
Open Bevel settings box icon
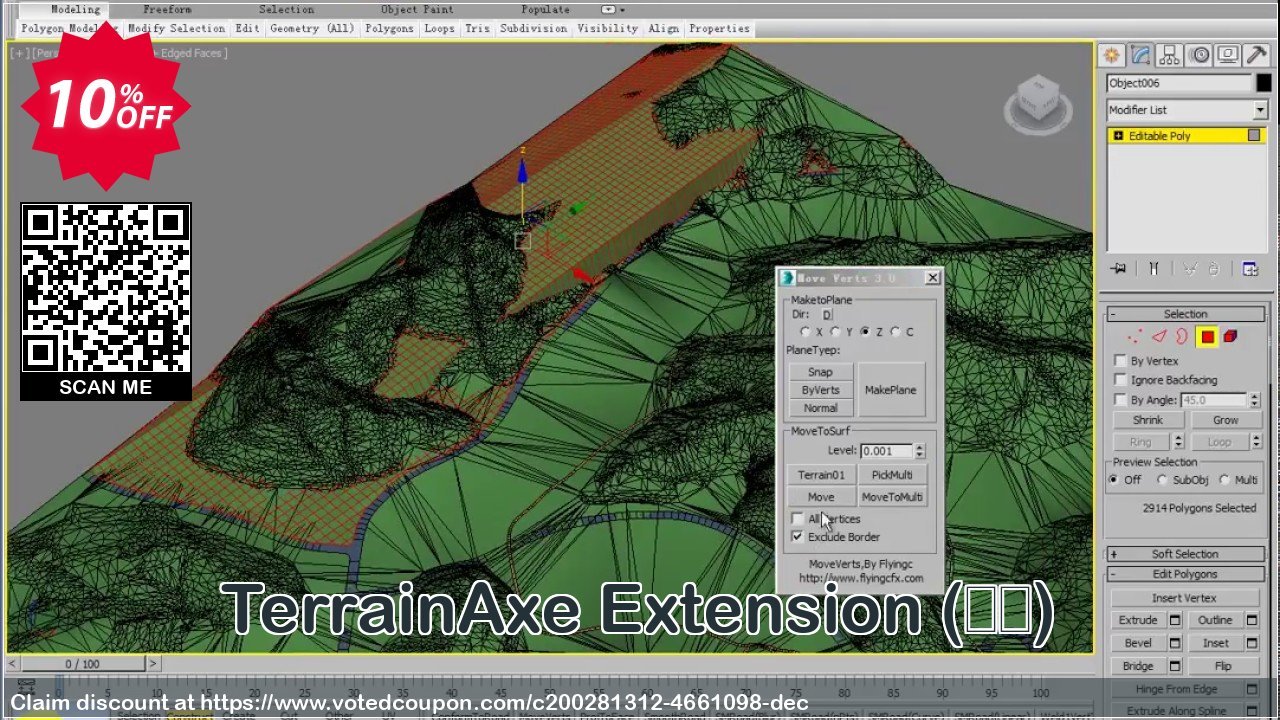coord(1175,643)
